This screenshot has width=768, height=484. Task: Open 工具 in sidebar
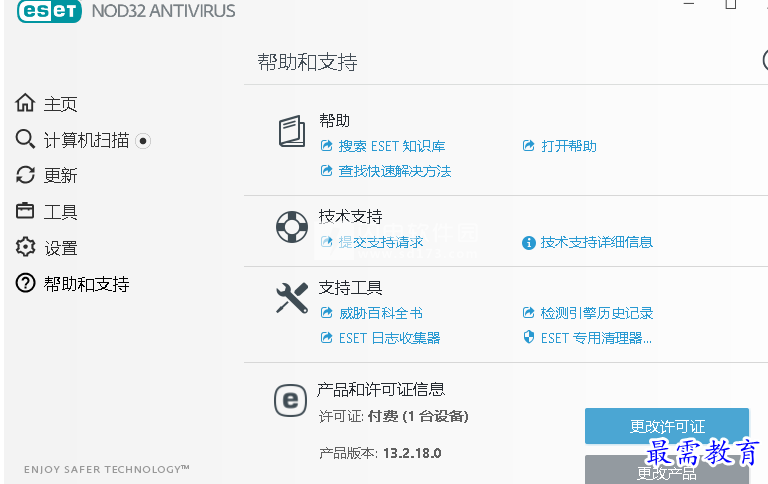pos(60,212)
